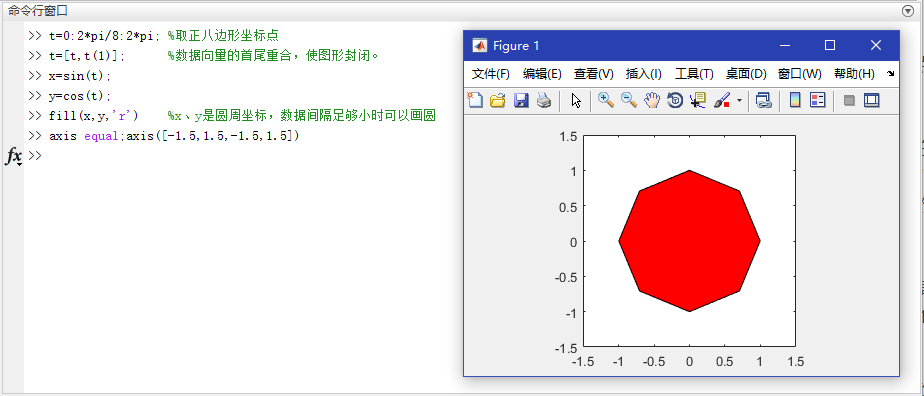The height and width of the screenshot is (396, 924).
Task: Insert a colorbar
Action: pos(795,100)
